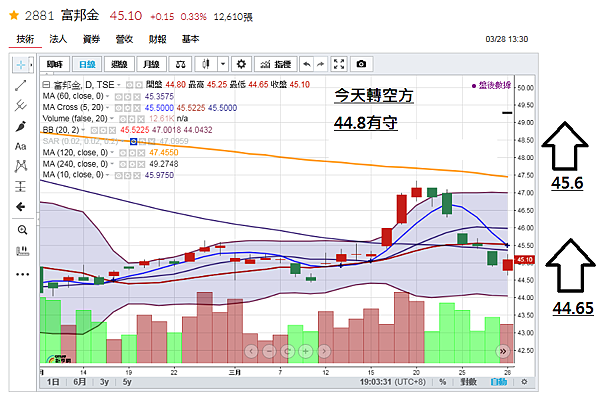Select the pitchfork drawing tool
The height and width of the screenshot is (400, 600).
click(x=21, y=105)
